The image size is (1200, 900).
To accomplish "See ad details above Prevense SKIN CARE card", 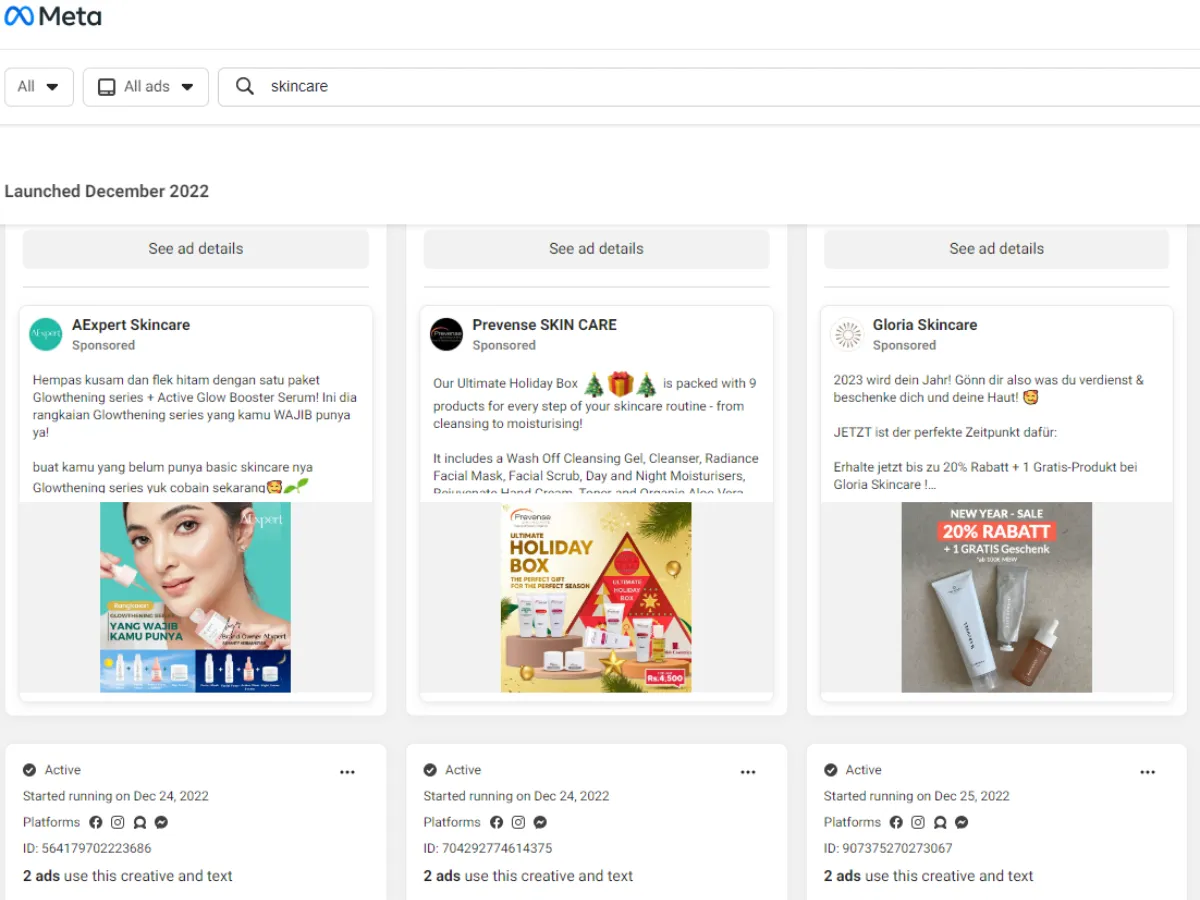I will pos(596,249).
